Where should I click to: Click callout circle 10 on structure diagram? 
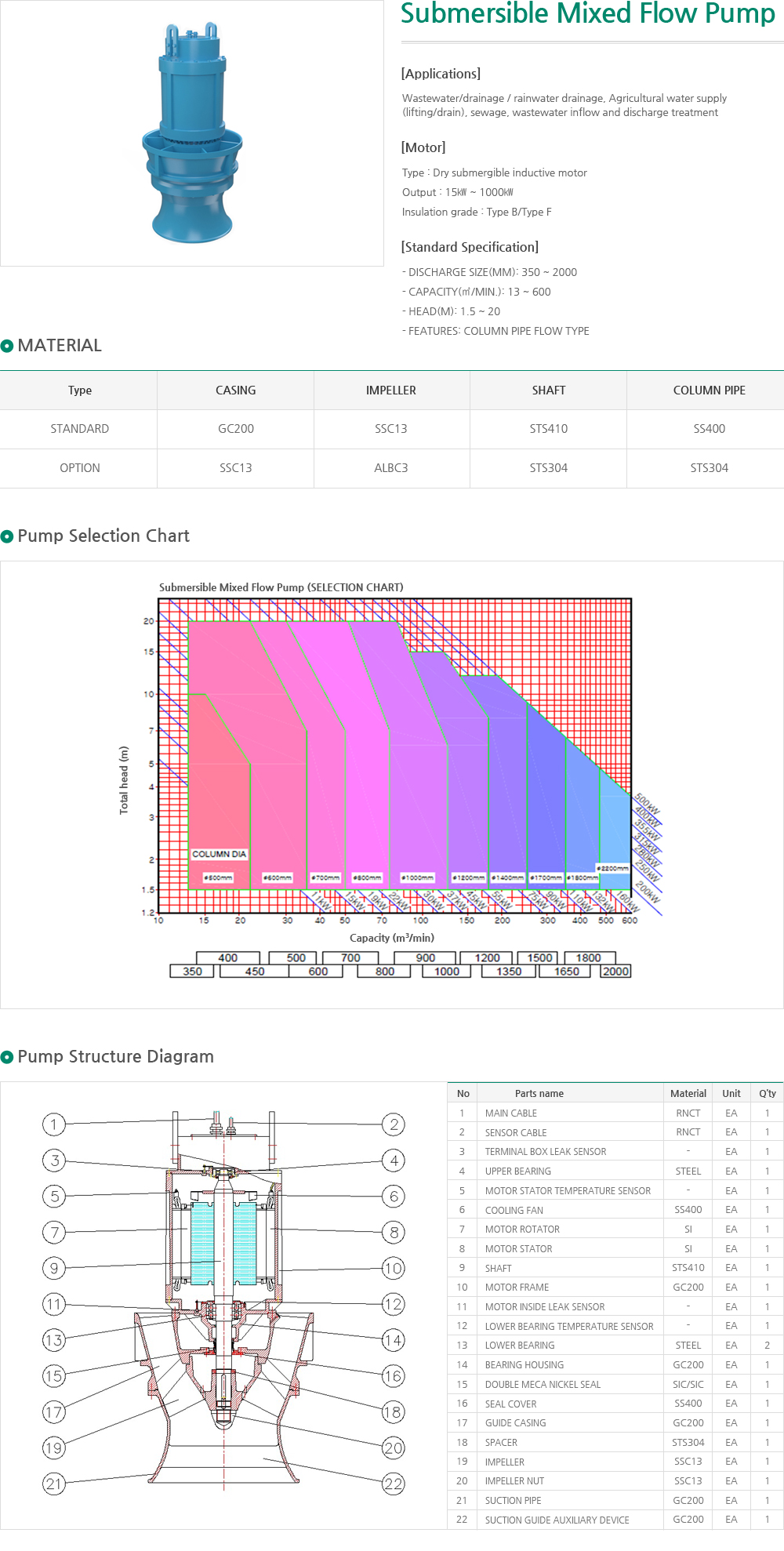(394, 1268)
